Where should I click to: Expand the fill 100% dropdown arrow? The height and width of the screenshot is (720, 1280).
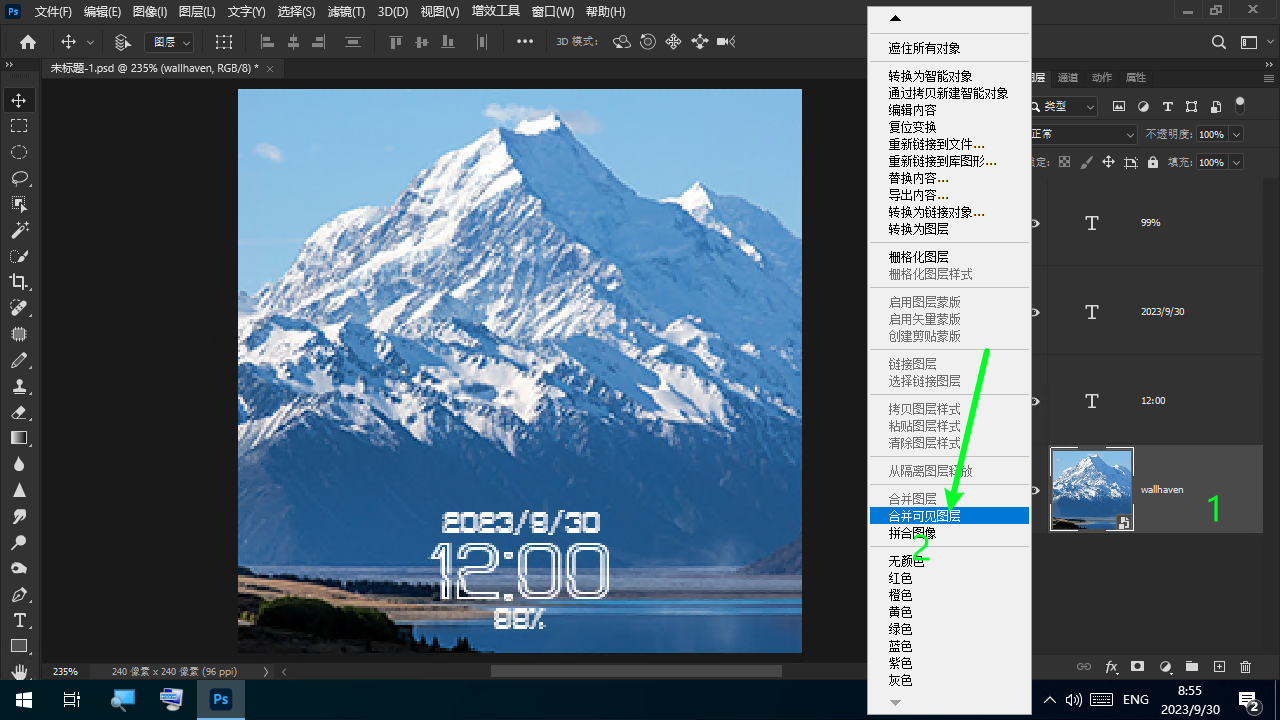(x=1237, y=162)
